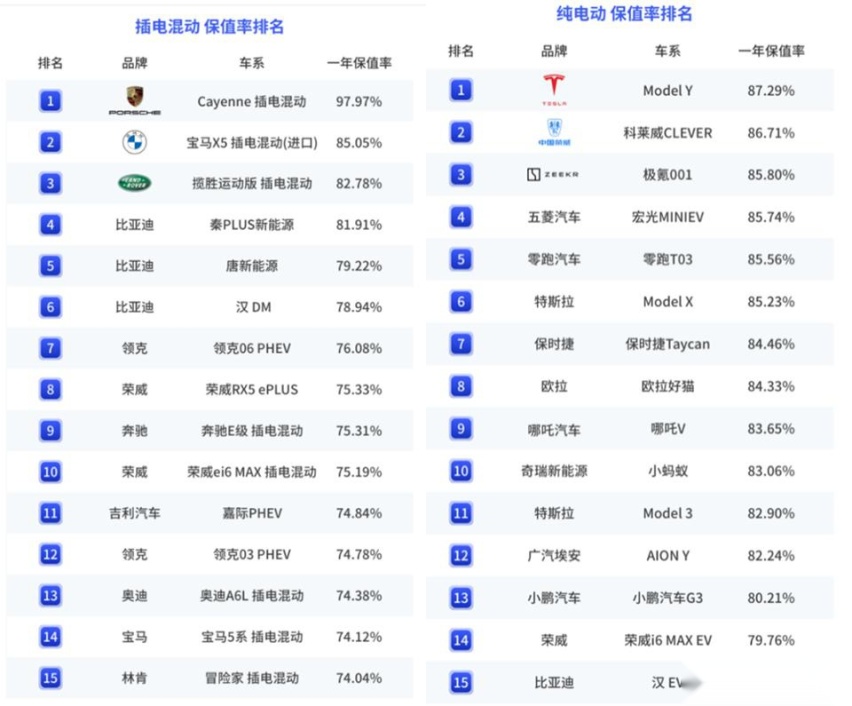
Task: Click the 75.19% retention value
Action: pyautogui.click(x=359, y=472)
